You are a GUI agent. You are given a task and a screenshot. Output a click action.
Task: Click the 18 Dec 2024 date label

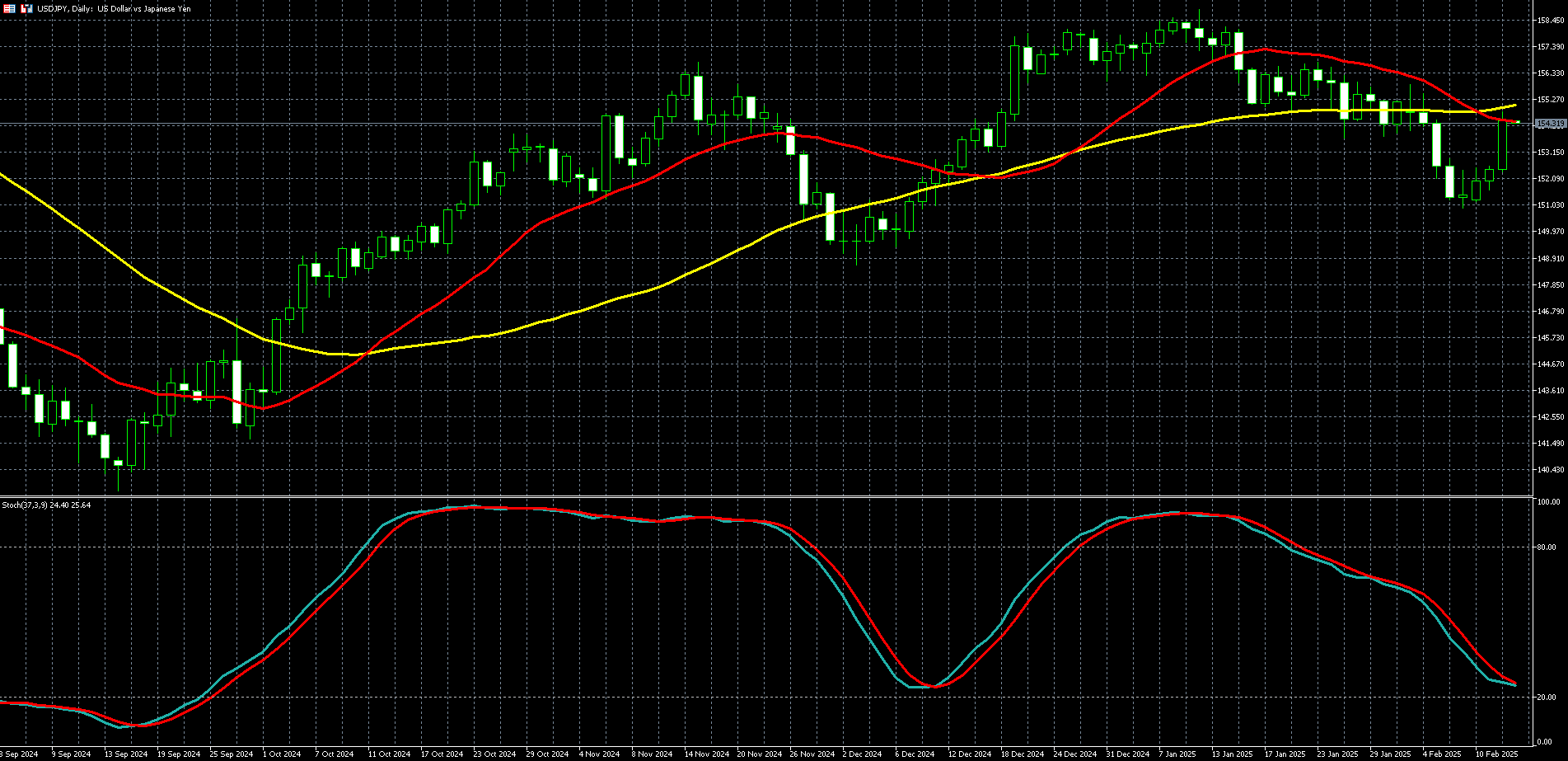[x=1022, y=754]
